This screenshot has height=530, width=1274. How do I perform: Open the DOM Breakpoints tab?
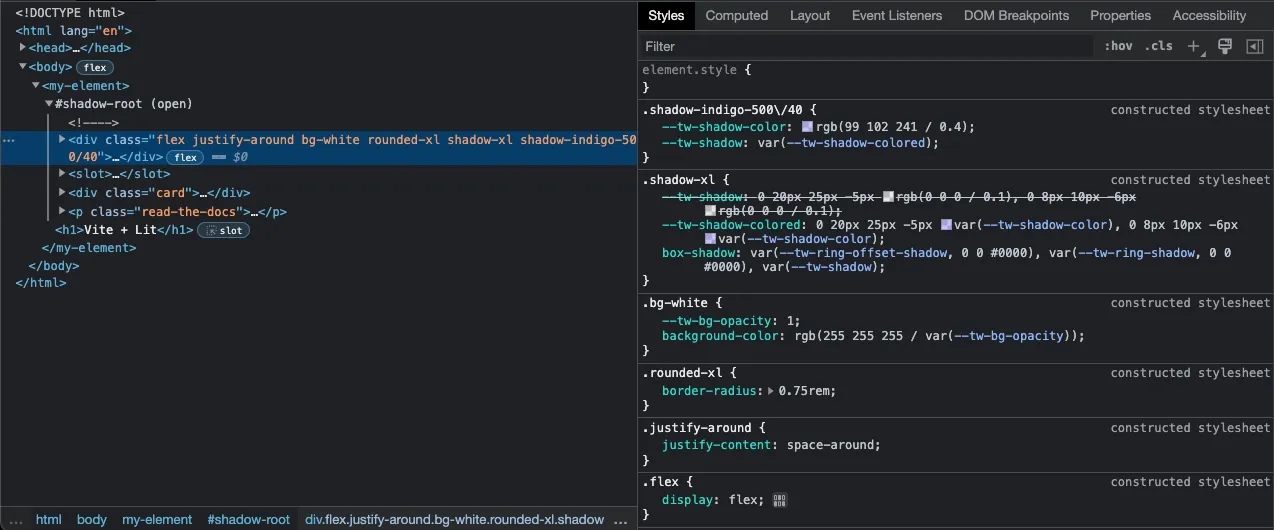(1016, 15)
